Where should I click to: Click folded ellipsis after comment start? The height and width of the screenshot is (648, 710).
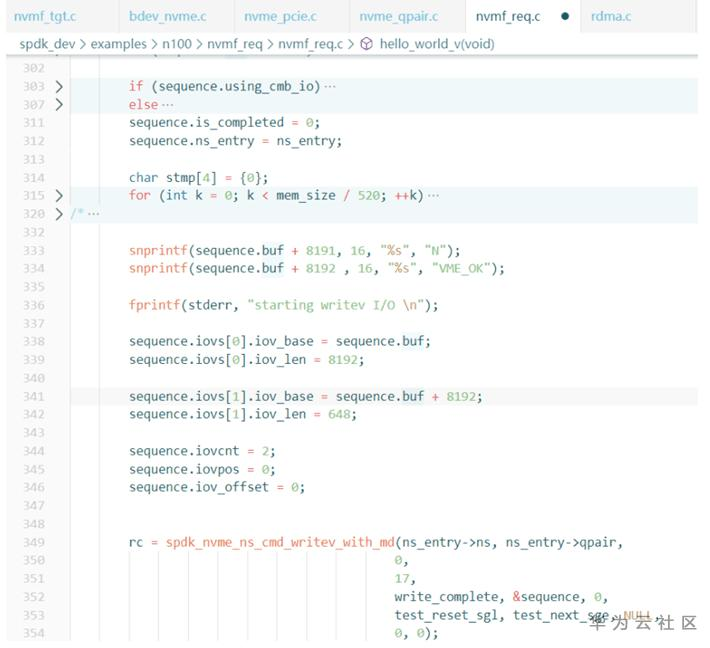click(94, 214)
